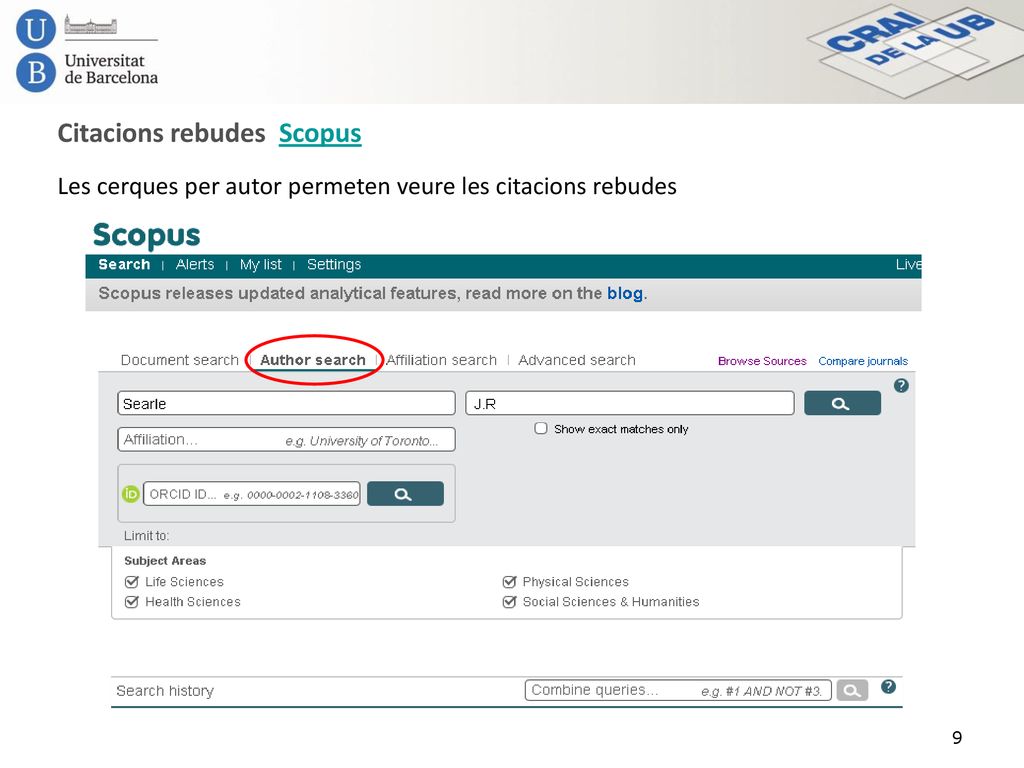1024x768 pixels.
Task: Click the green ORCID iD logo icon
Action: (131, 494)
